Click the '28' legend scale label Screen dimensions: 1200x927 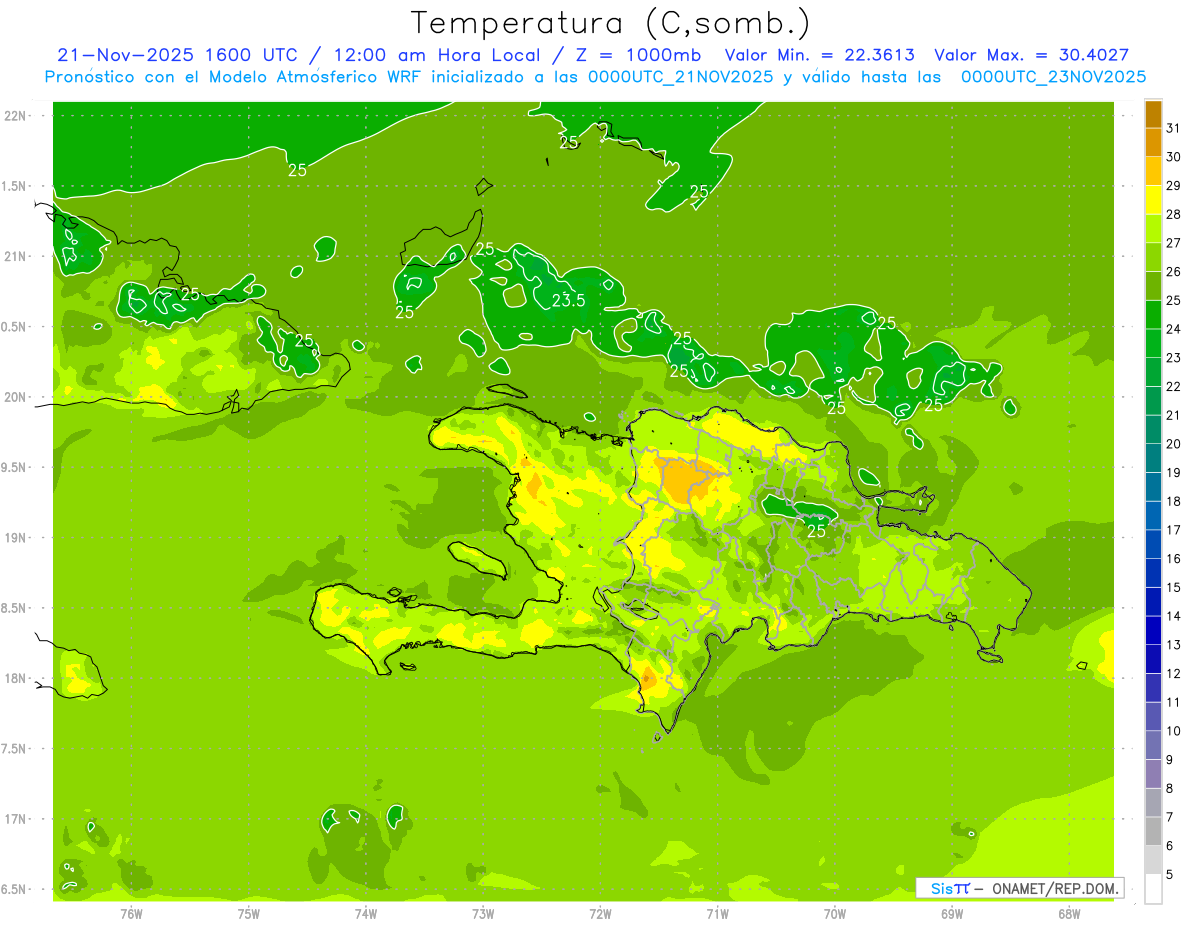[x=1174, y=215]
